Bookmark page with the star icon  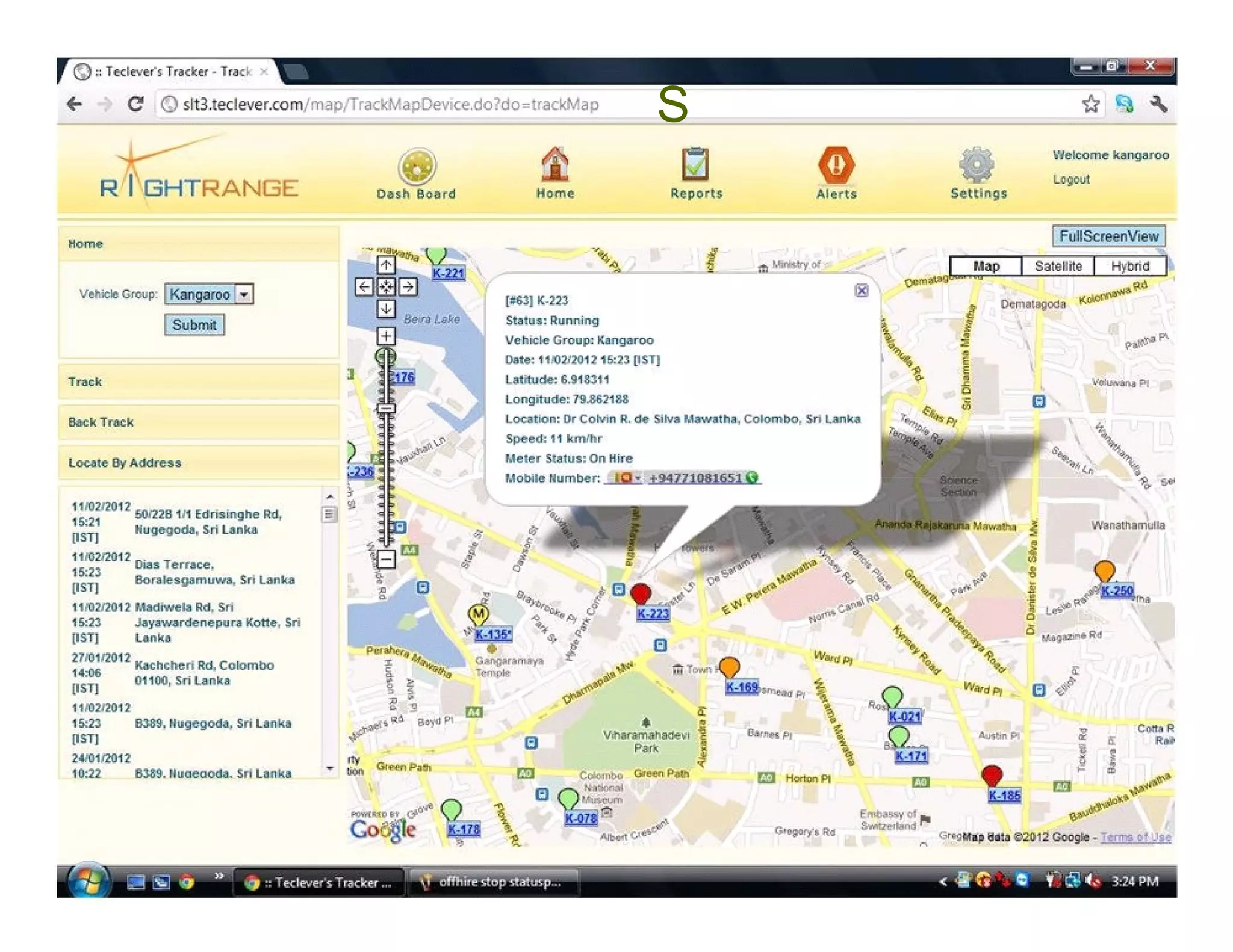(1090, 104)
